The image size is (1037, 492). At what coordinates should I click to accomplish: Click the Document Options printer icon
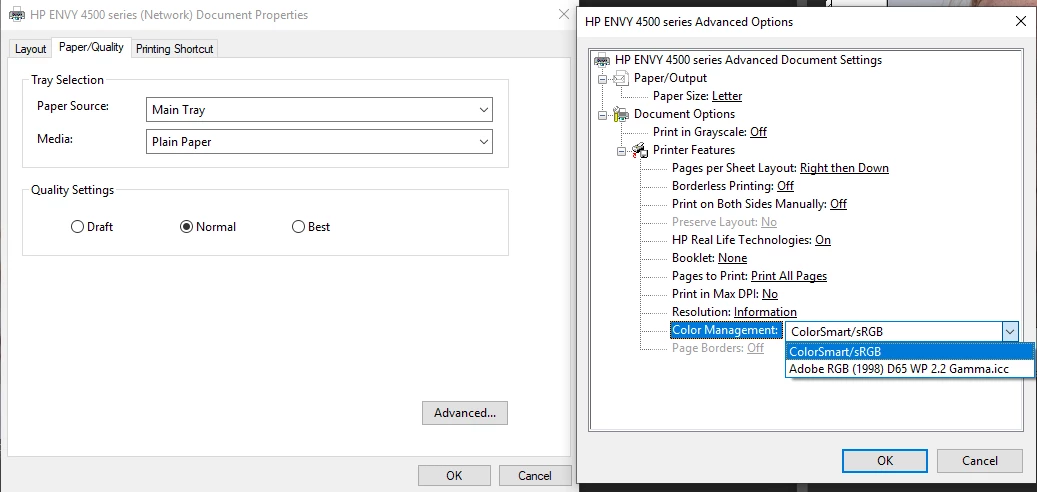click(621, 114)
